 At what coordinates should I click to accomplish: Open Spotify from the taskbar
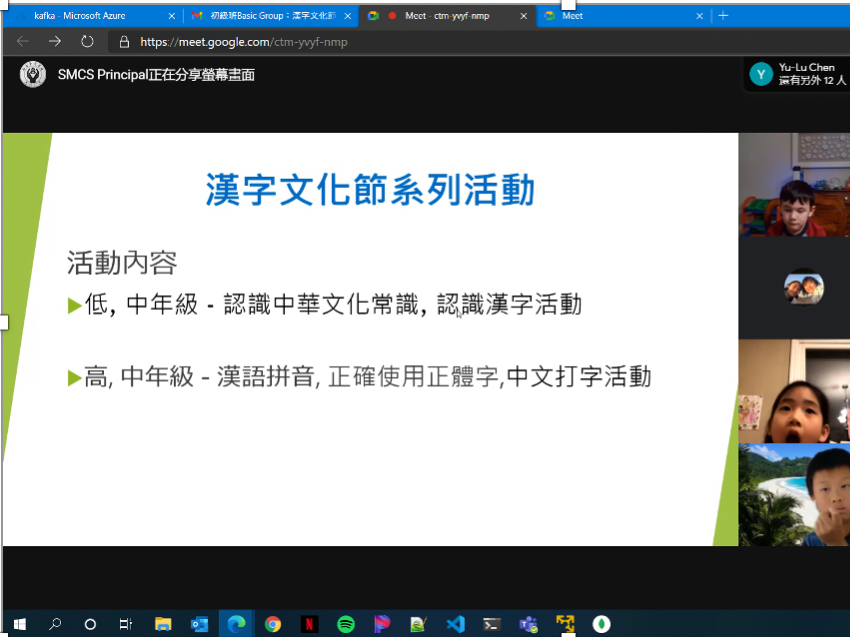(346, 624)
